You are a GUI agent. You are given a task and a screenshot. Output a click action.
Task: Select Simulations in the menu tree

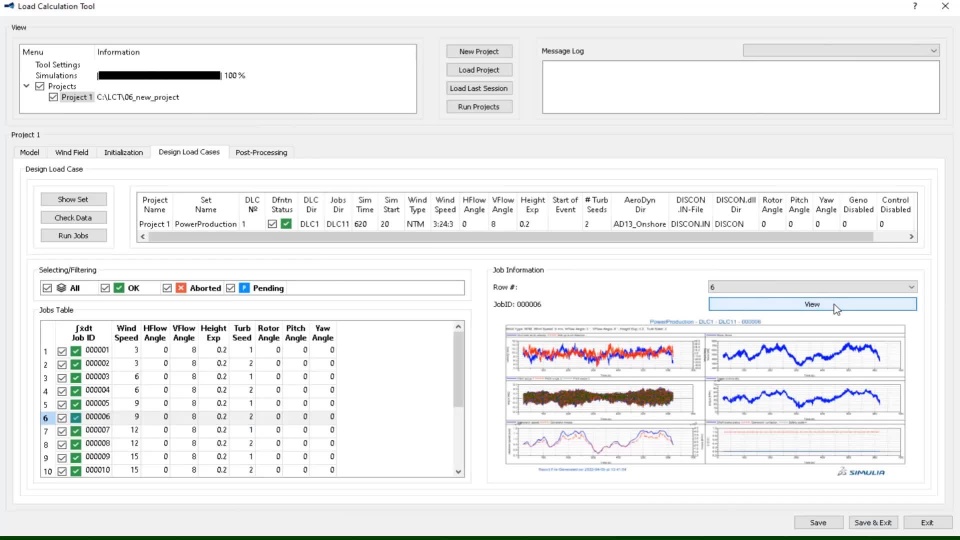[56, 75]
